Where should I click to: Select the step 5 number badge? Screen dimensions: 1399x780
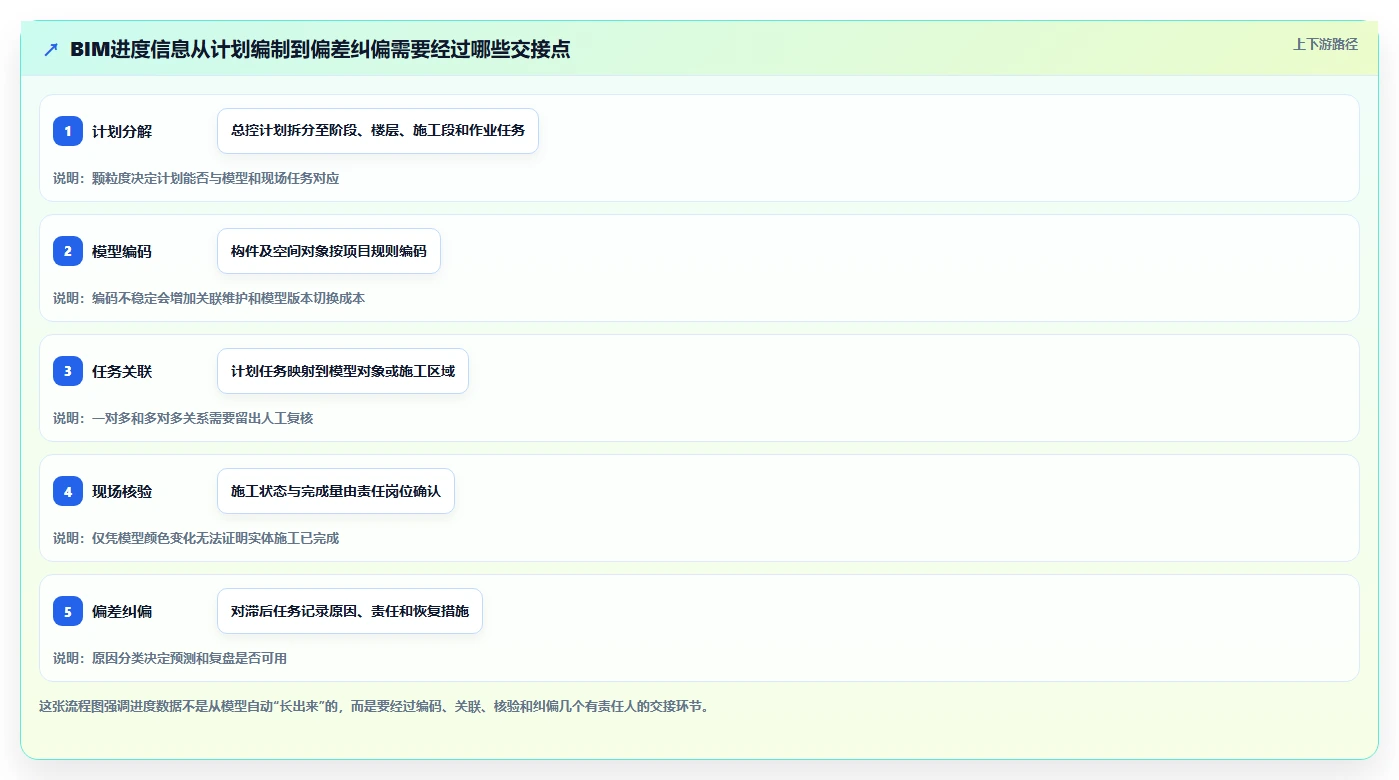[68, 611]
